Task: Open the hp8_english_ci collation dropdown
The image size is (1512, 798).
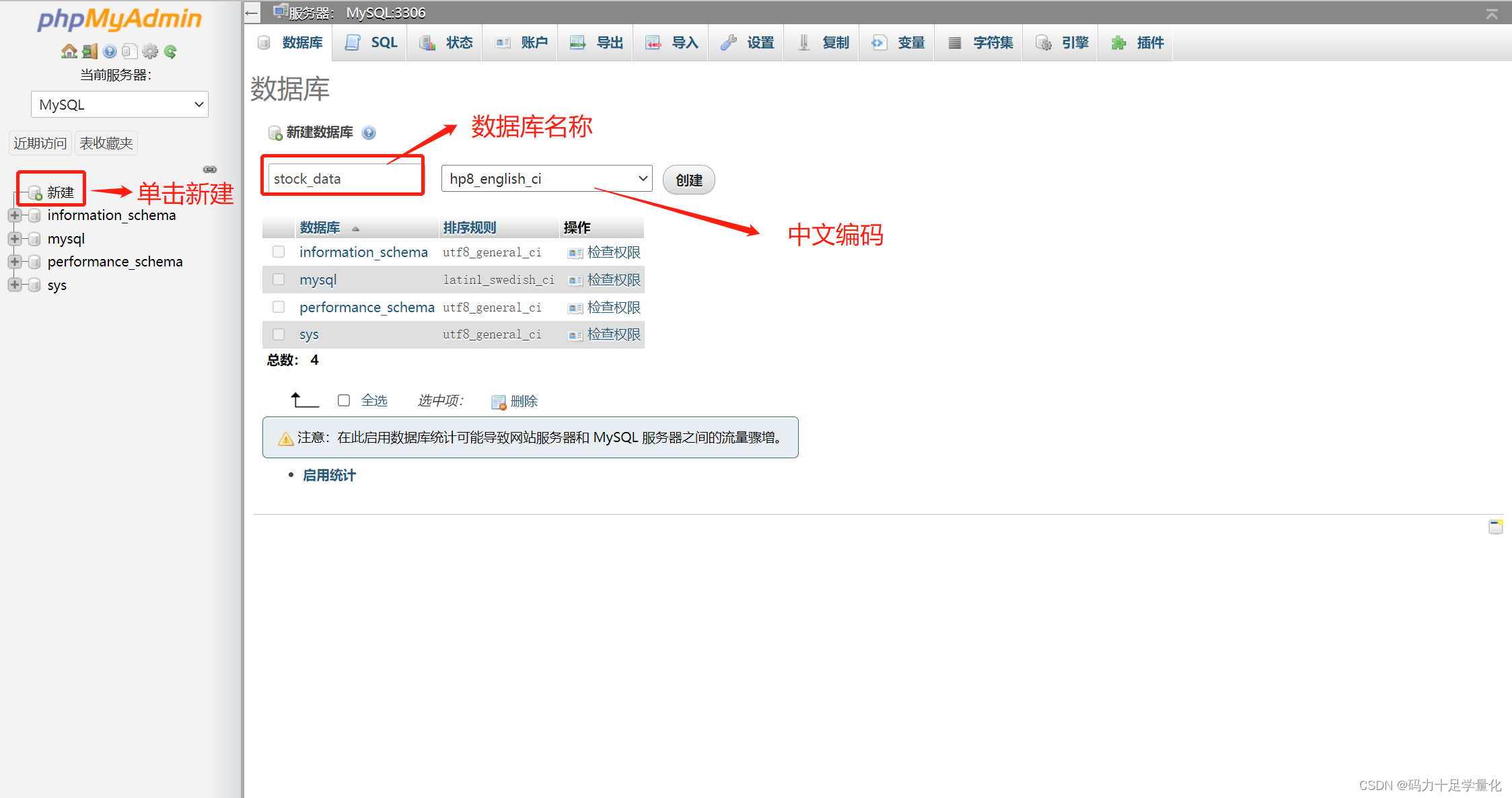Action: pos(547,178)
